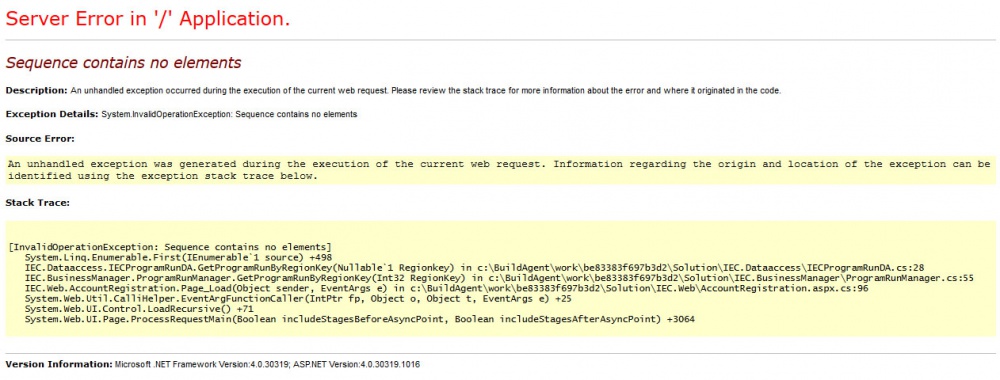Select the 'Sequence contains no elements' italic subtitle

[123, 62]
